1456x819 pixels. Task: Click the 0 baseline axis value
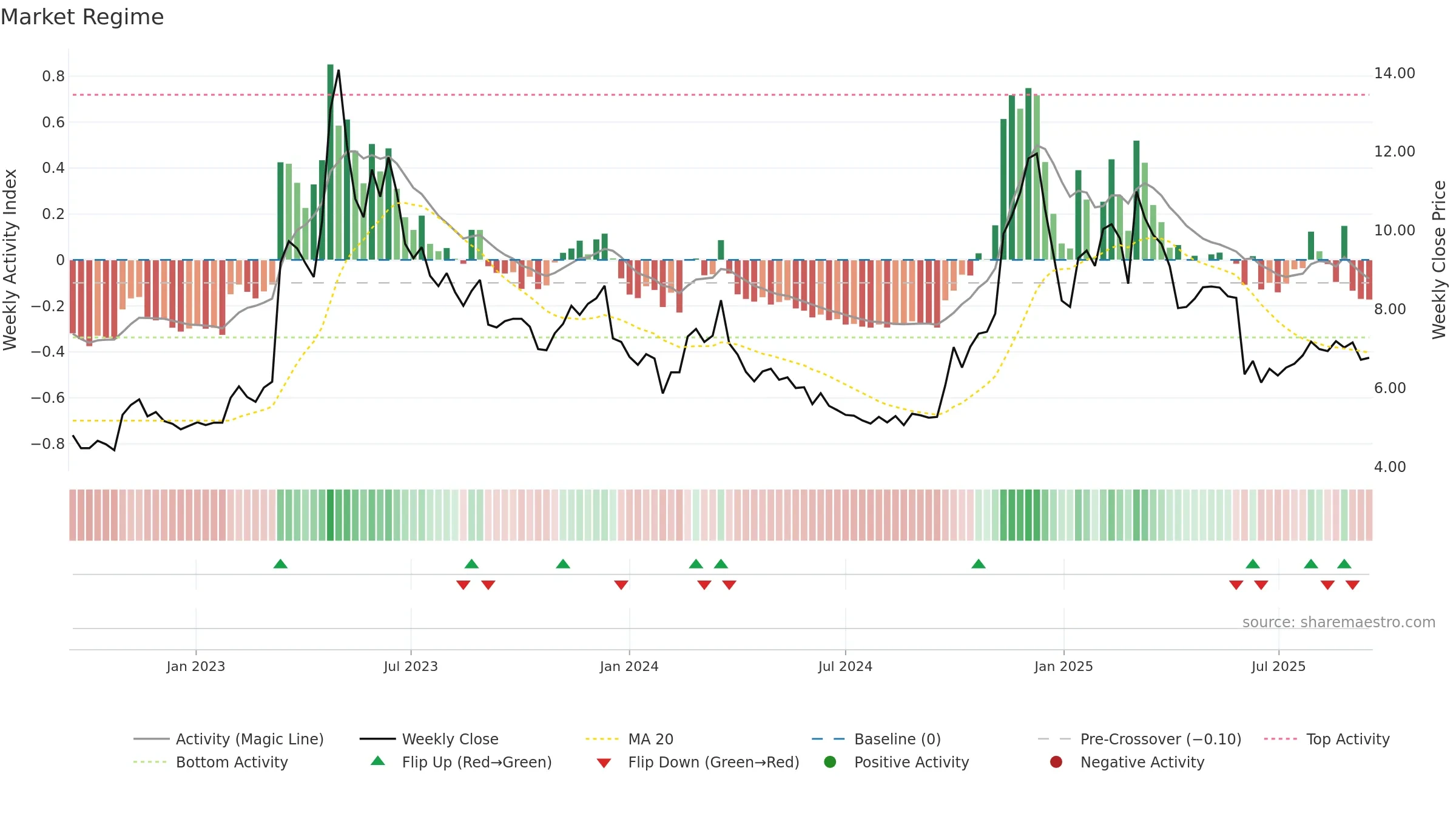(60, 260)
